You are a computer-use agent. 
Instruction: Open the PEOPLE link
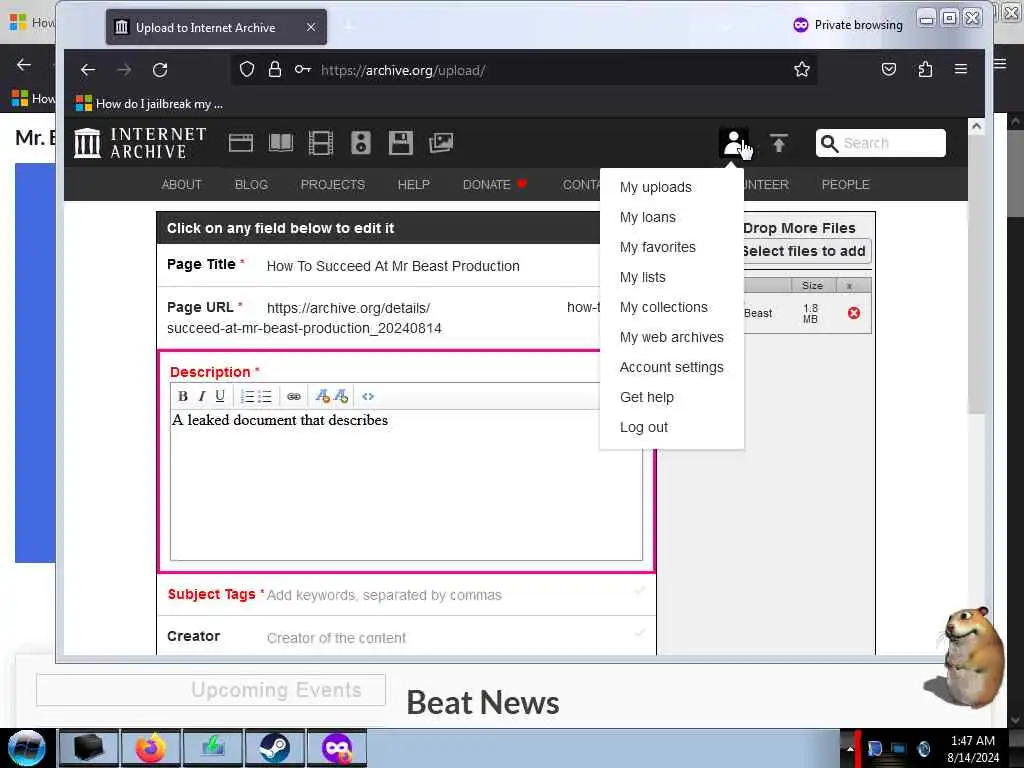(x=845, y=185)
